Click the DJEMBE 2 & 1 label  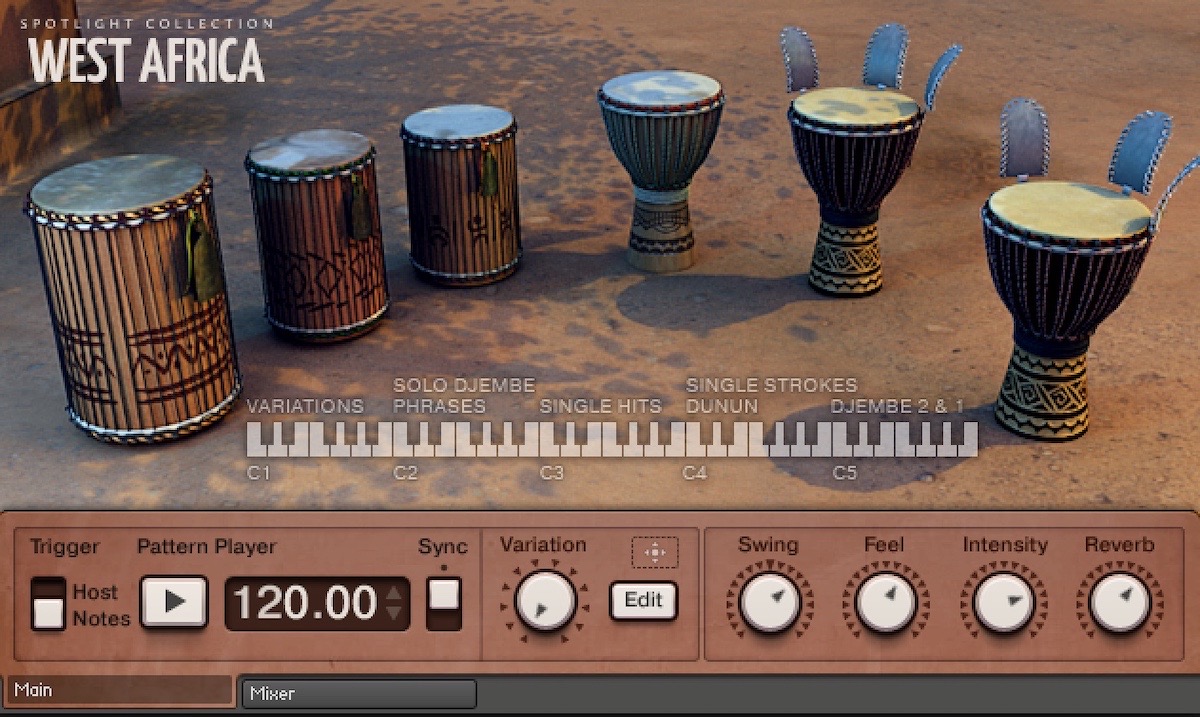point(898,406)
